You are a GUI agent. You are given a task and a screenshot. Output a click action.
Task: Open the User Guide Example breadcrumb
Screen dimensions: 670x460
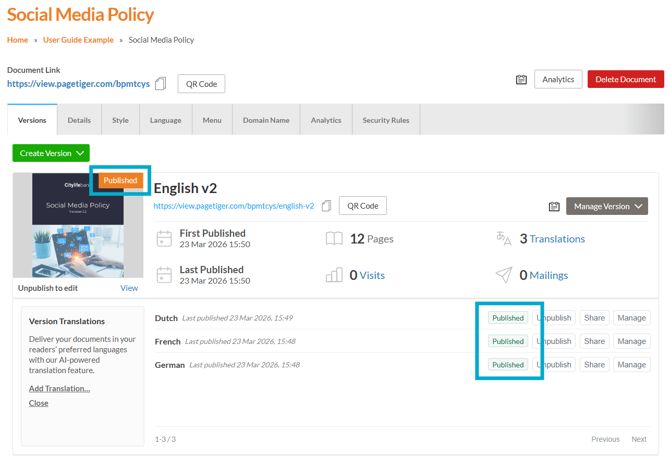click(x=78, y=40)
